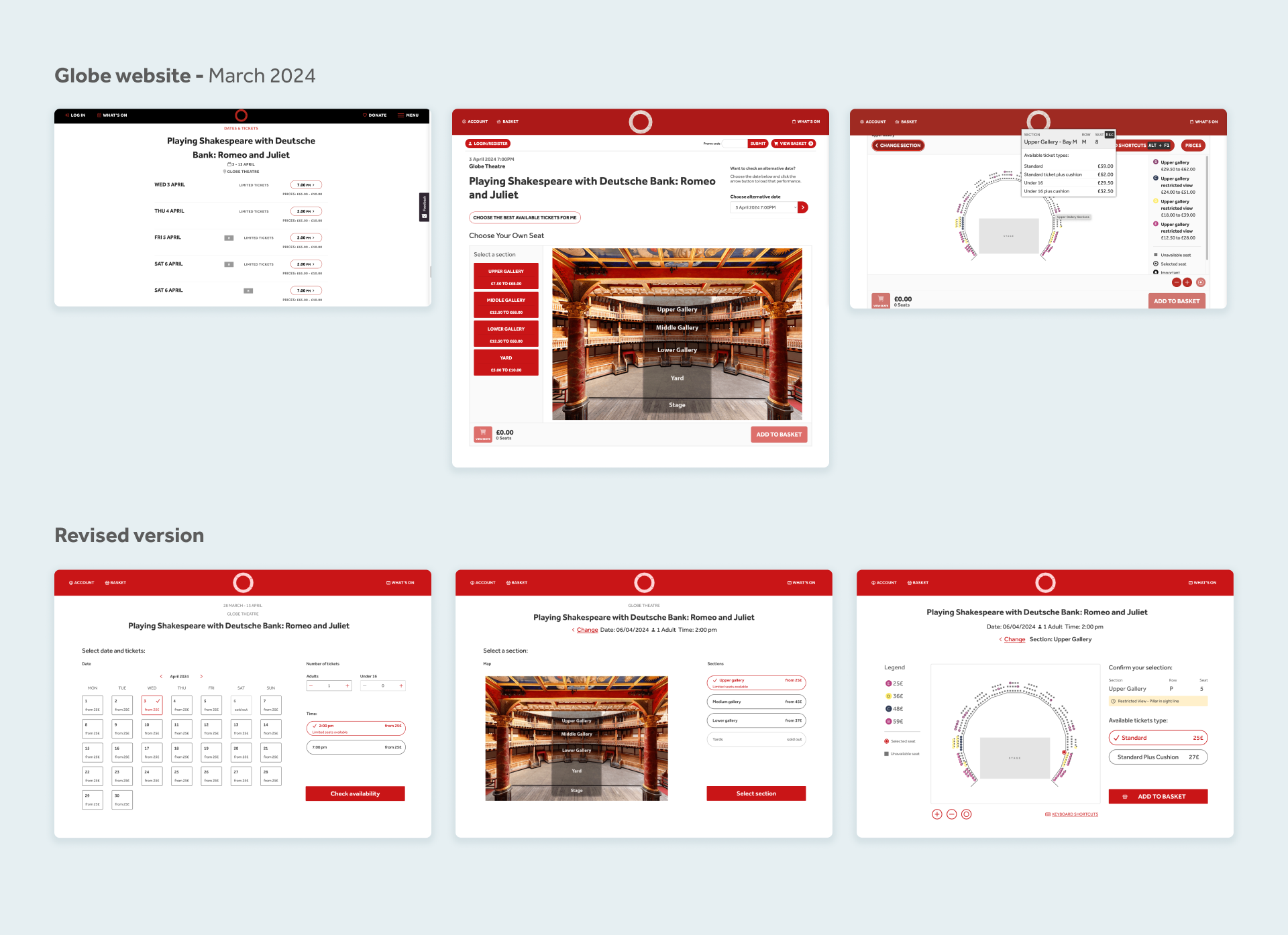Viewport: 1288px width, 935px height.
Task: Increase Under 16 ticket count
Action: pos(401,685)
